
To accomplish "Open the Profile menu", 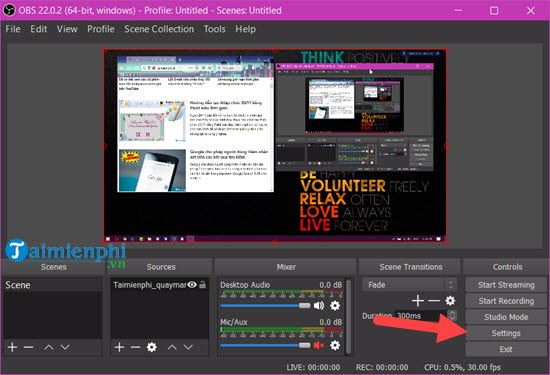I will pos(101,29).
